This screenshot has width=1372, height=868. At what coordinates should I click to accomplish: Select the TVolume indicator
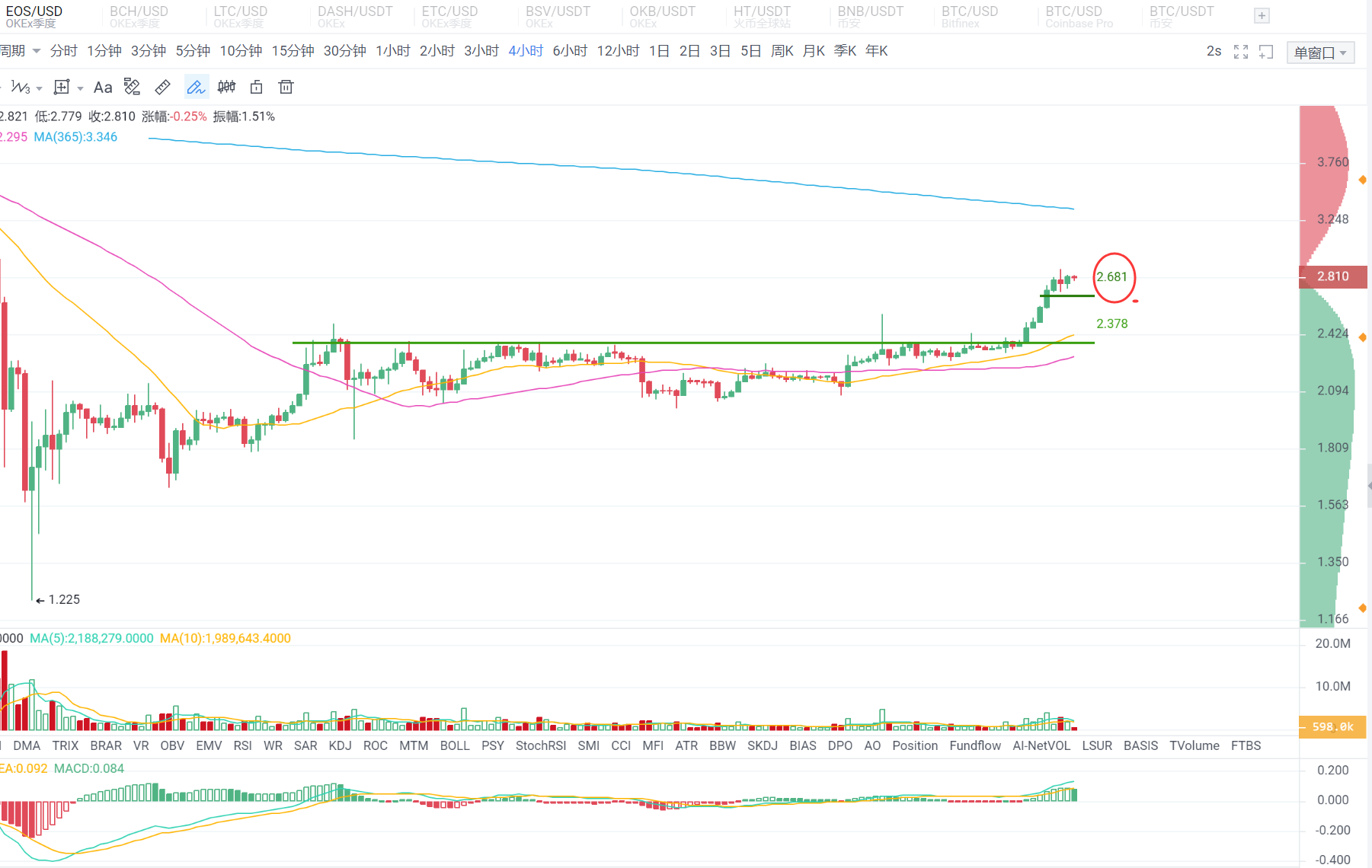[x=1195, y=746]
